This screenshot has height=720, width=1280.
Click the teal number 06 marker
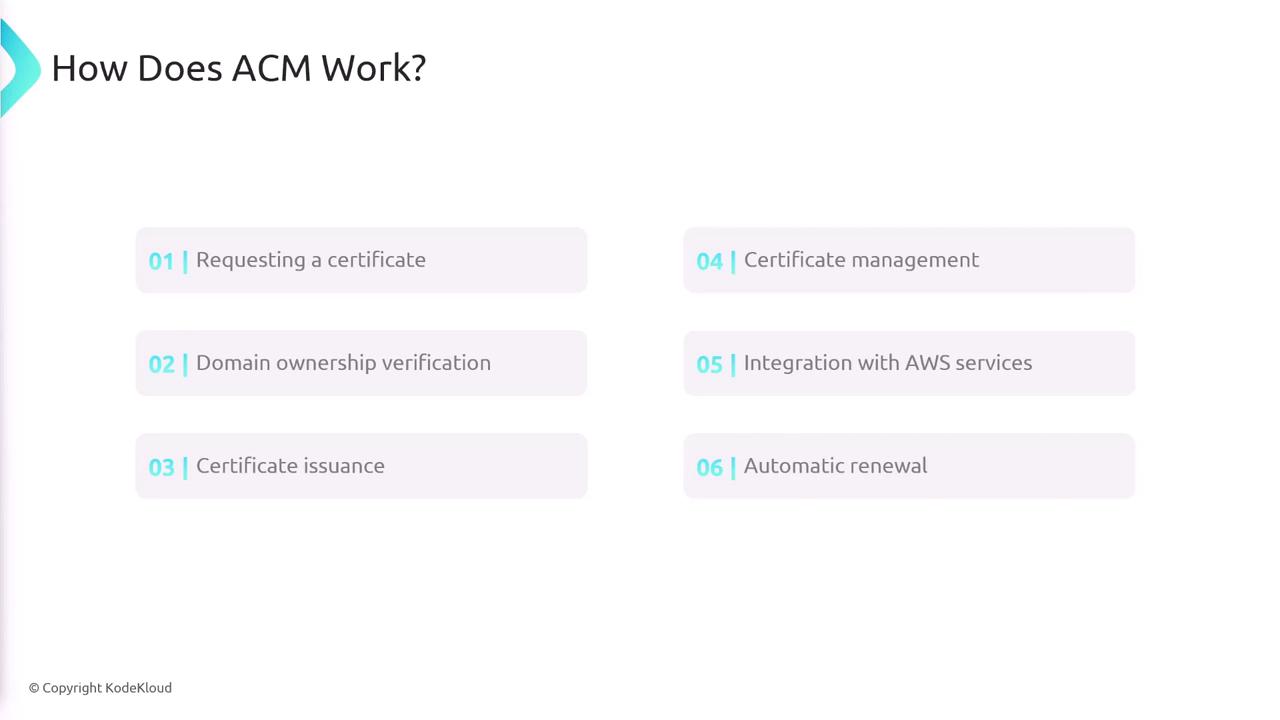709,468
